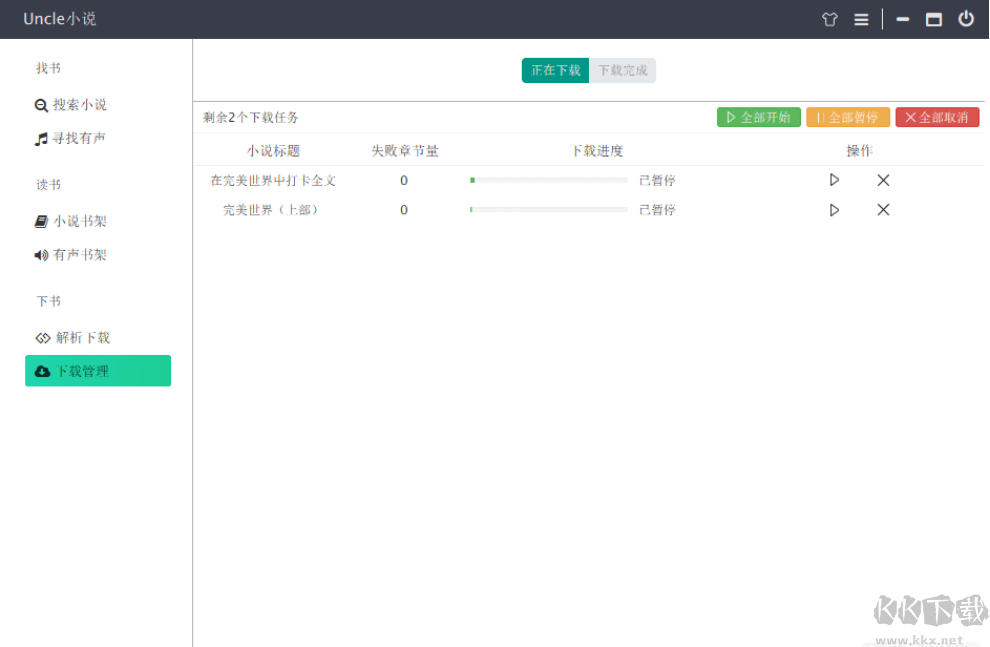The image size is (990, 647).
Task: Resume download of 在完美世界中打卡全文
Action: (x=834, y=180)
